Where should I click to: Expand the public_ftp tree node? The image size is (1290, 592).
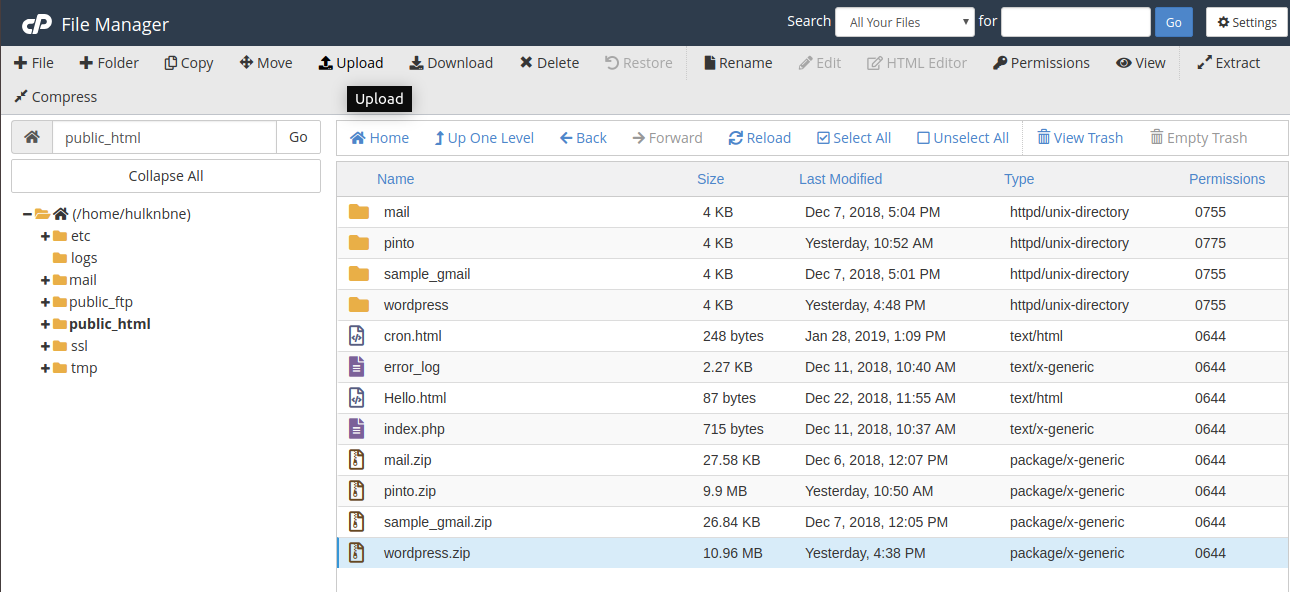(x=45, y=302)
